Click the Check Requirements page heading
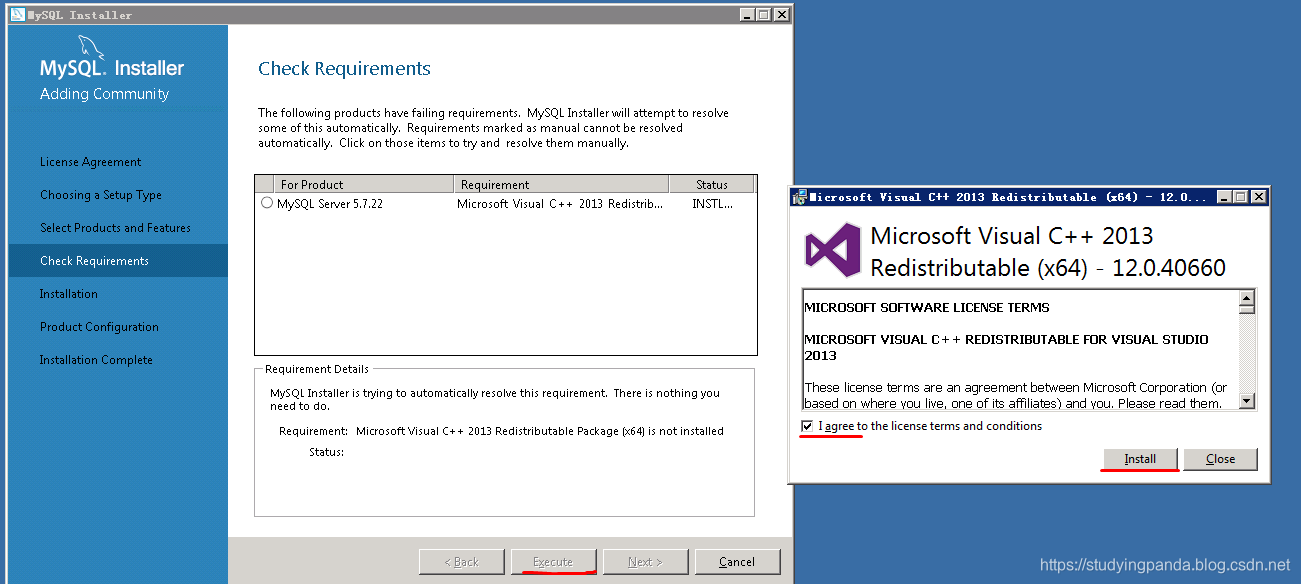 pos(344,68)
